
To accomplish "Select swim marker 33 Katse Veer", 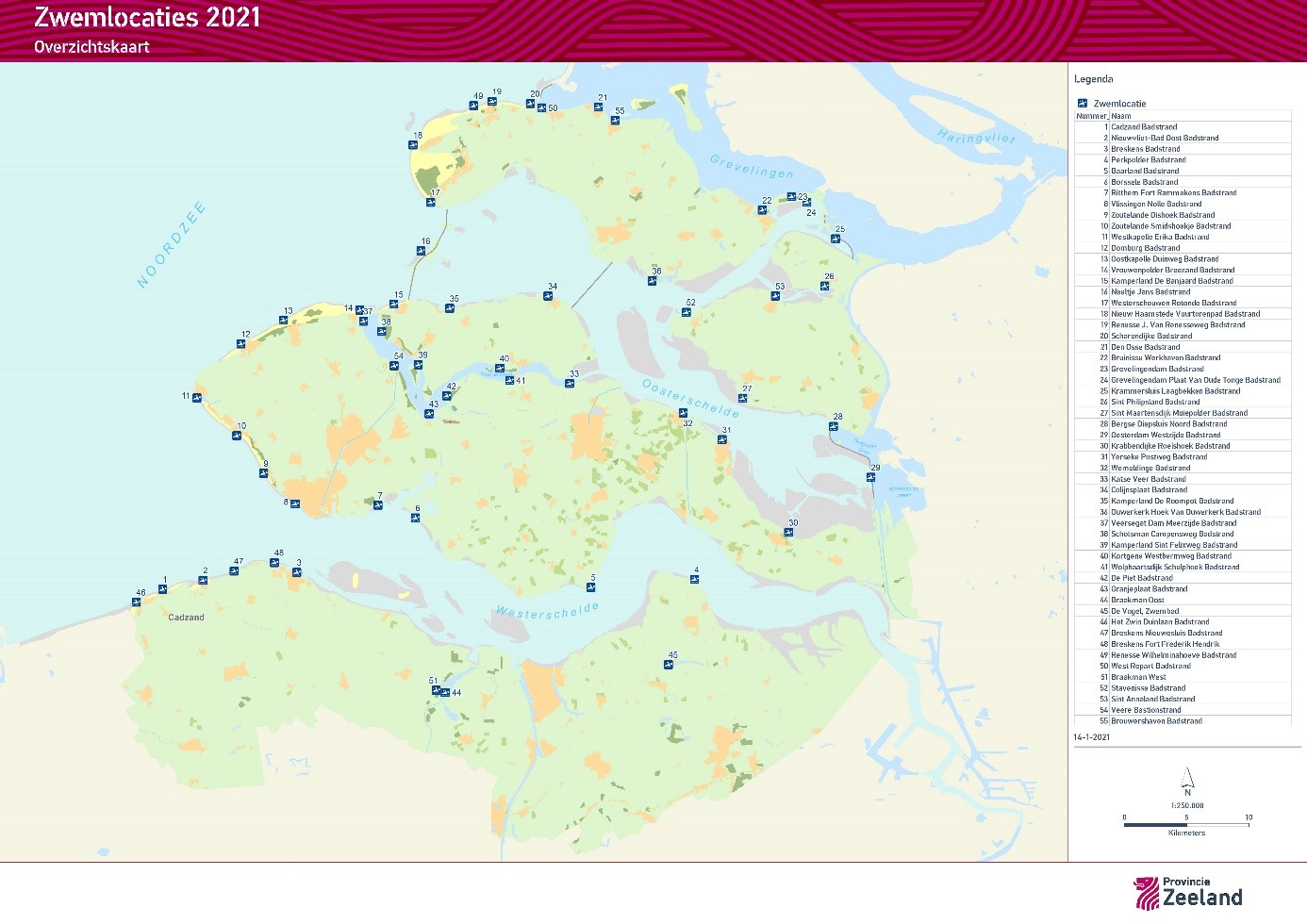I will (x=571, y=384).
